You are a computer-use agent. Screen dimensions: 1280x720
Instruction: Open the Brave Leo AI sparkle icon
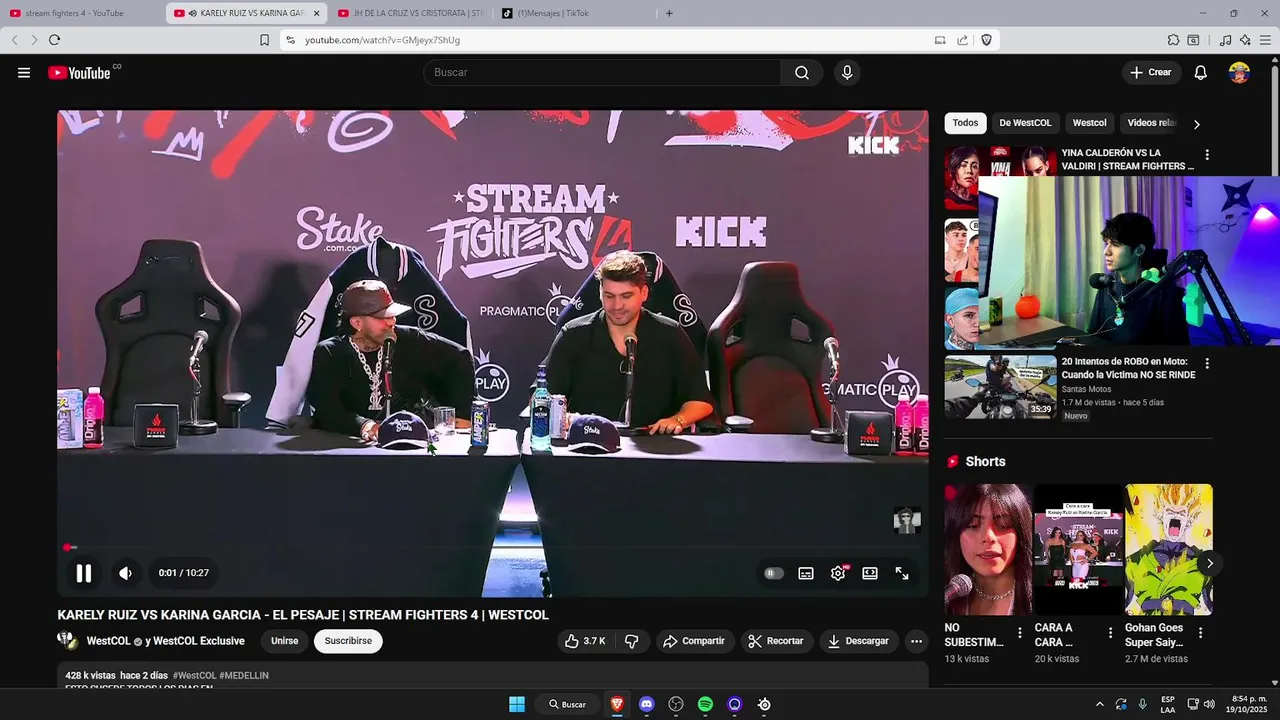click(x=1245, y=40)
